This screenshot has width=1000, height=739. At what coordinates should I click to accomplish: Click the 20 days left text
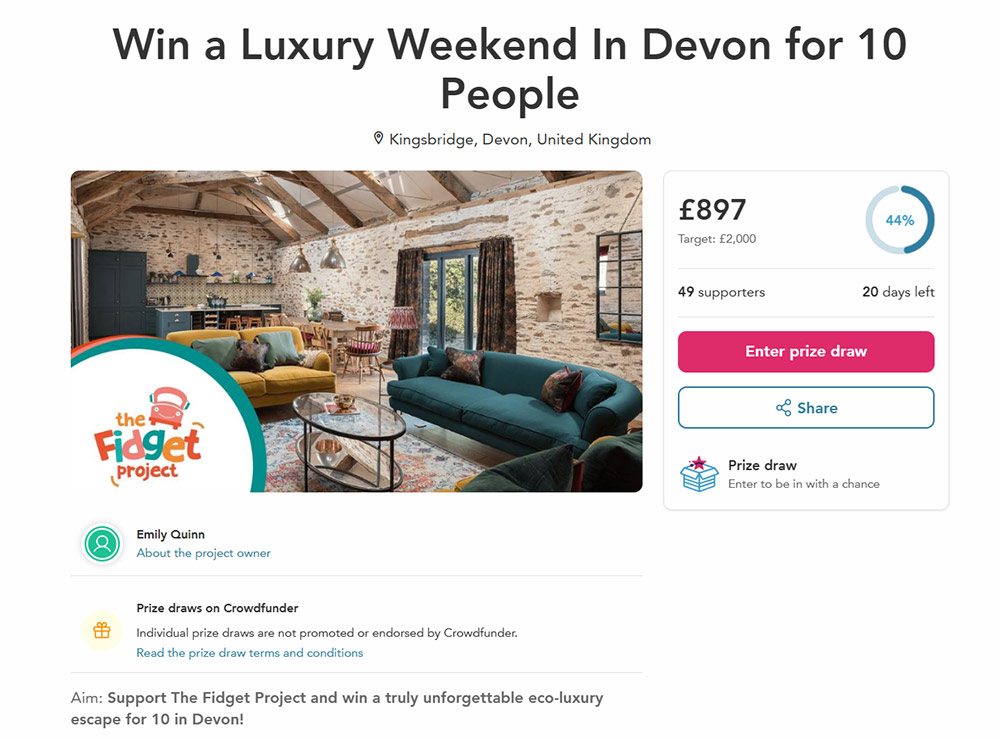[x=898, y=292]
